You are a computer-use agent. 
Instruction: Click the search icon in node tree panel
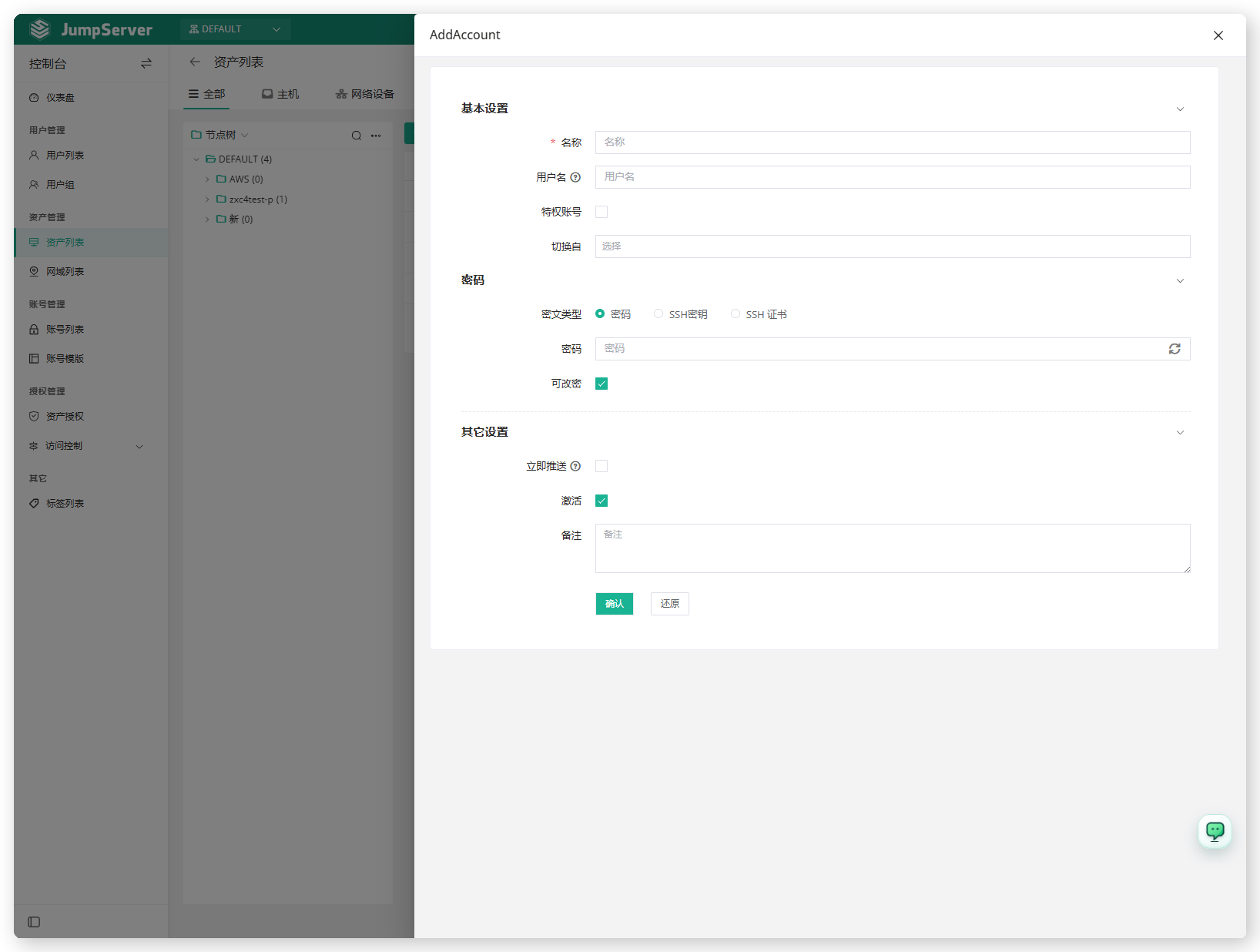[x=357, y=136]
